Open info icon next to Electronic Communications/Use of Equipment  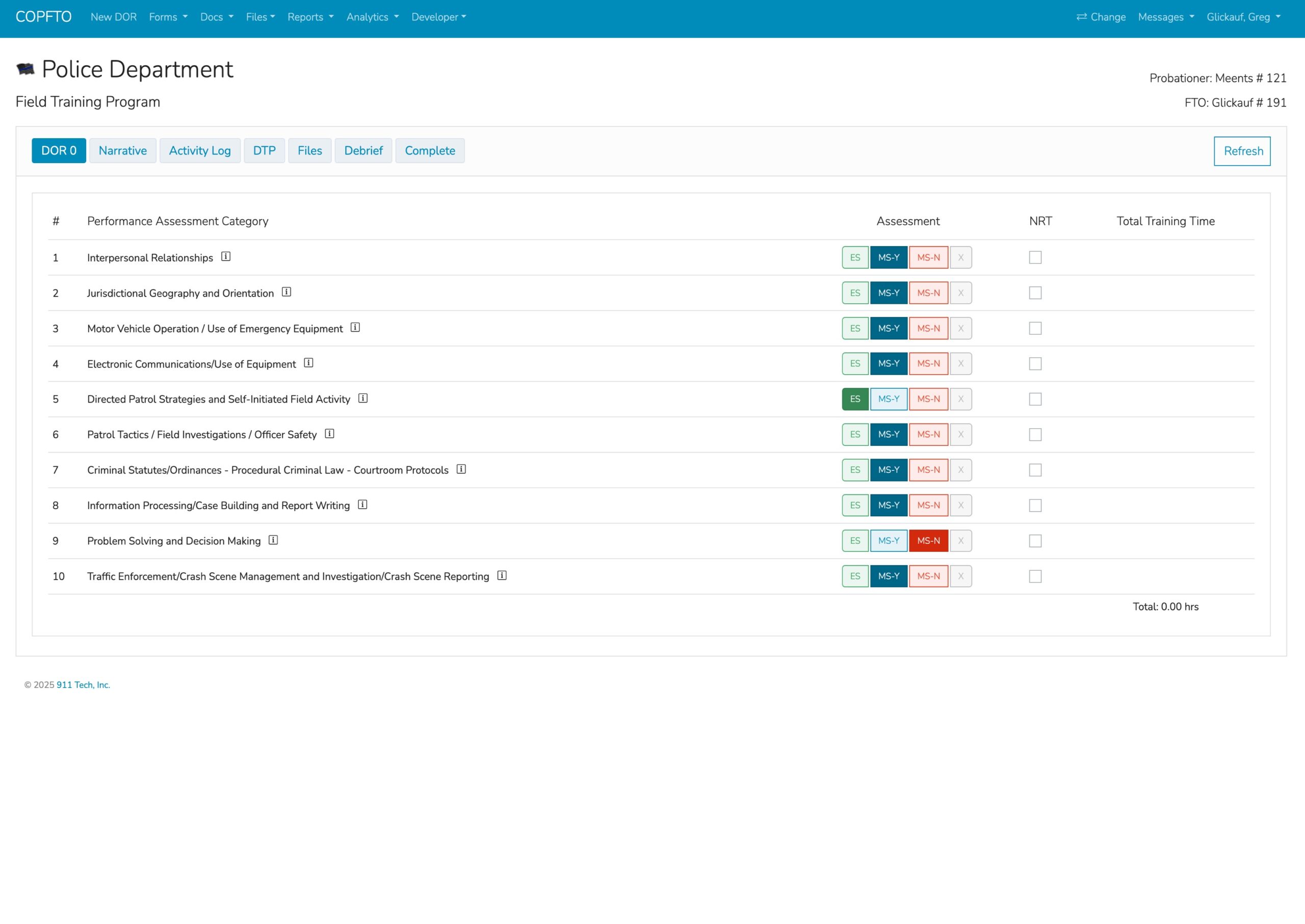pos(308,363)
